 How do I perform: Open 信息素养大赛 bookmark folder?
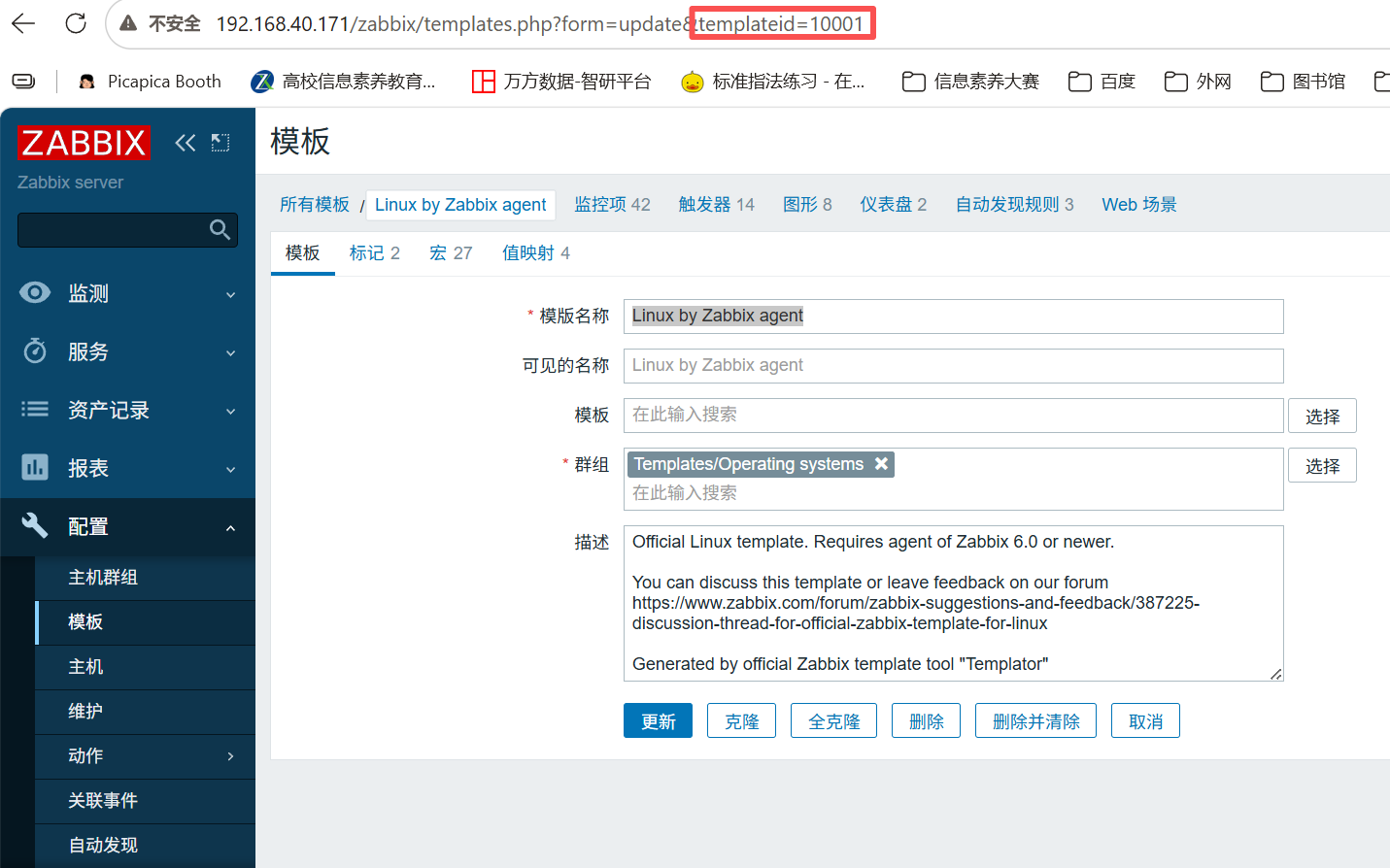point(970,82)
